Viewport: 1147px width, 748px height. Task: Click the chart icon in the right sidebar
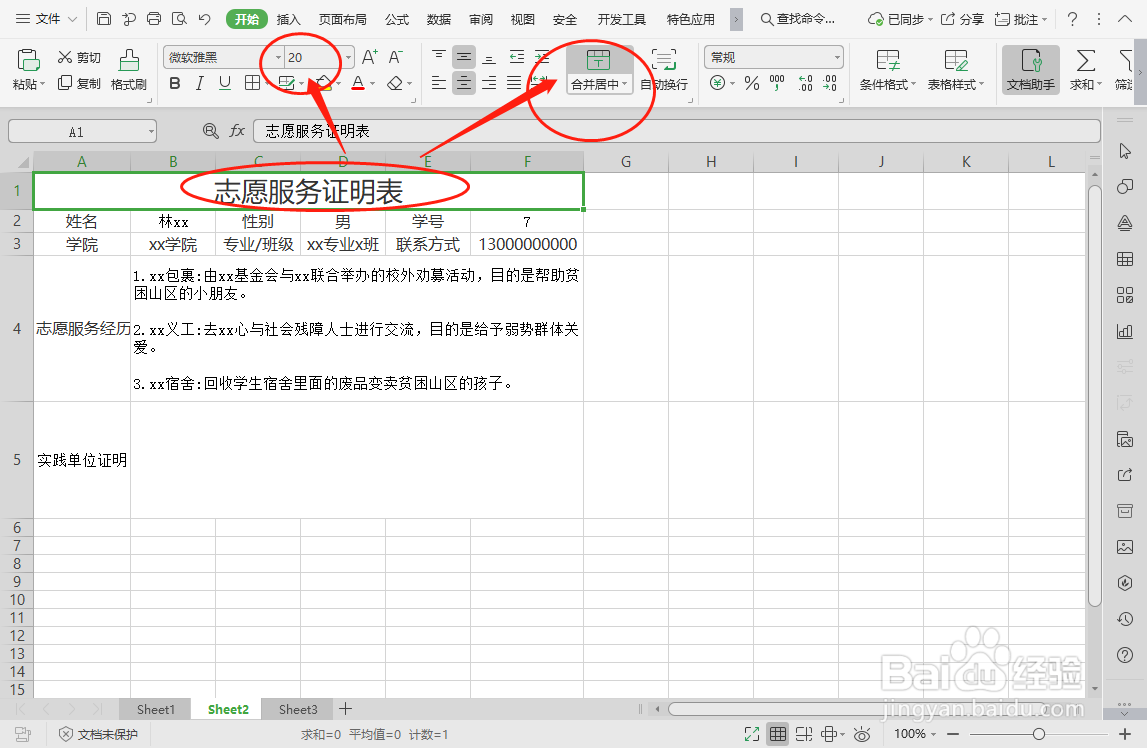coord(1124,330)
